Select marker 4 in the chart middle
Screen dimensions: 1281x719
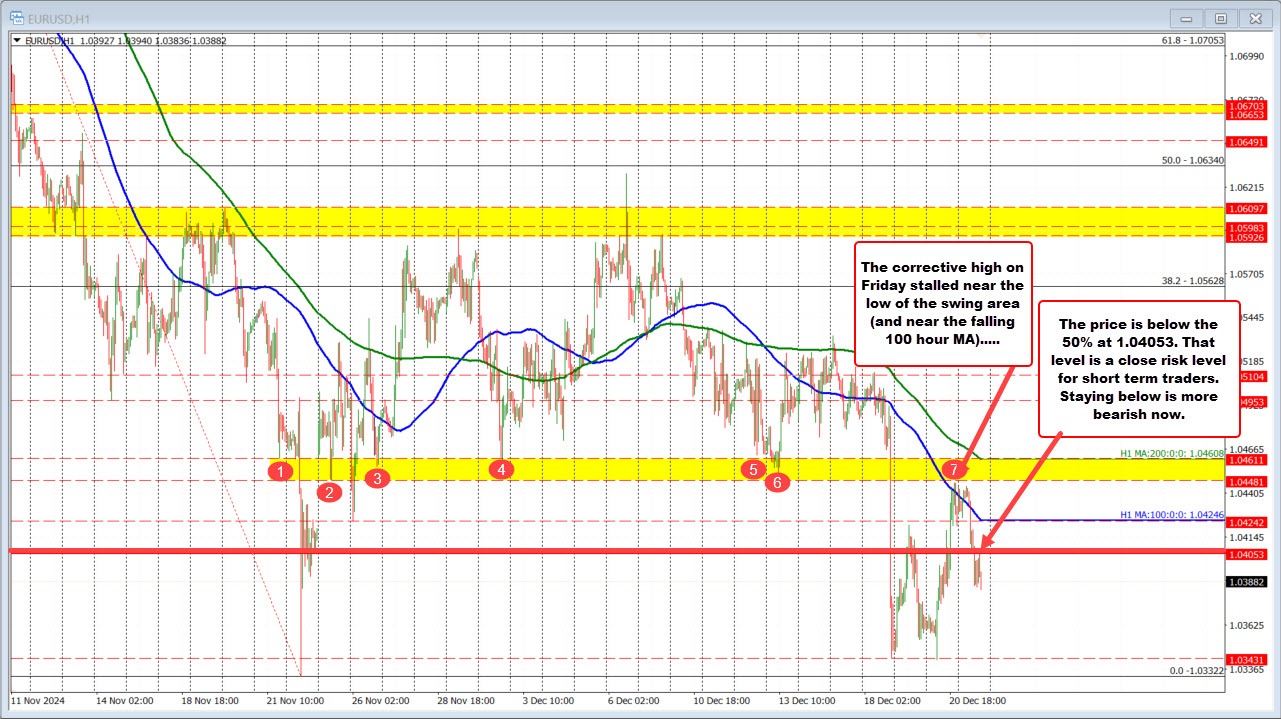500,468
